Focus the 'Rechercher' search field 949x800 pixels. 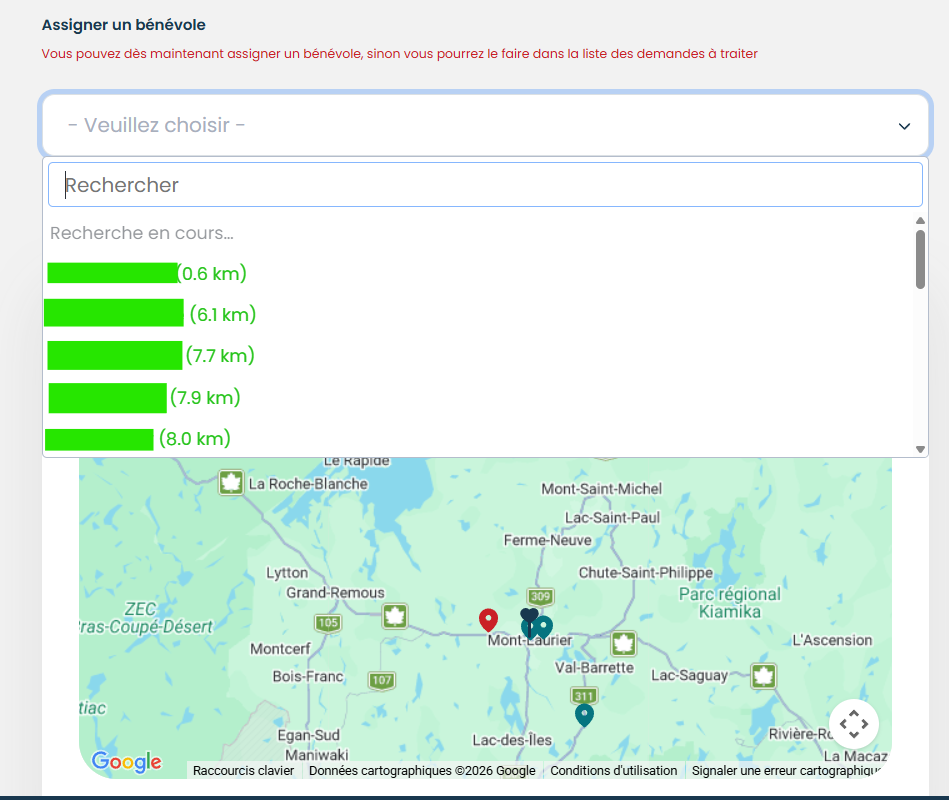point(485,185)
